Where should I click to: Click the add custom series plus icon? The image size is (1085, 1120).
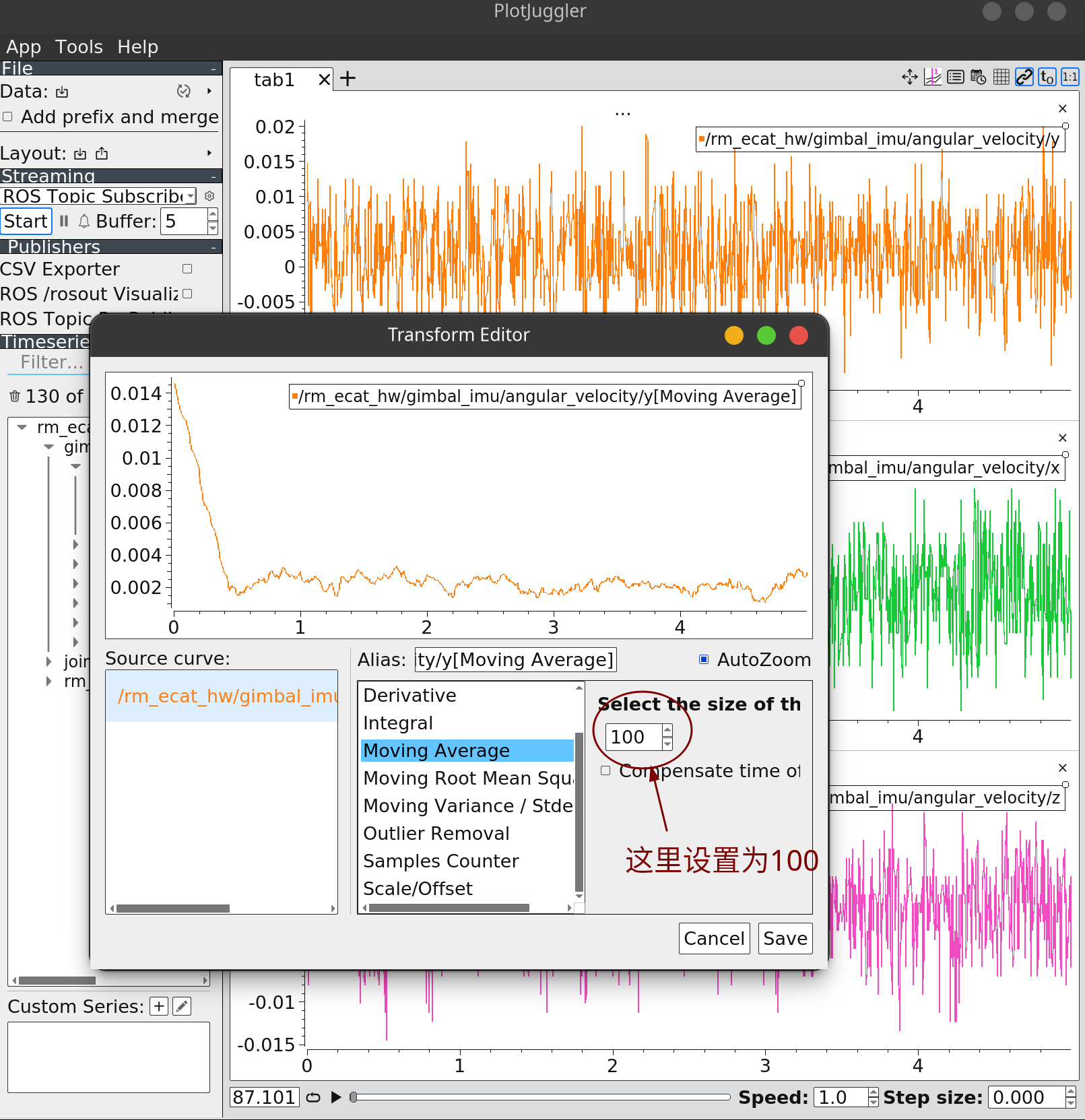tap(159, 1006)
